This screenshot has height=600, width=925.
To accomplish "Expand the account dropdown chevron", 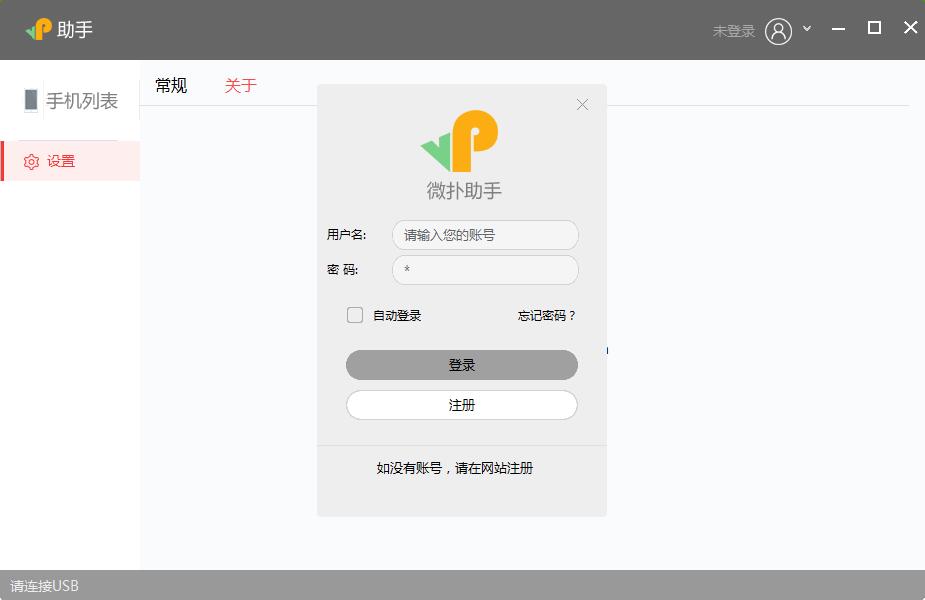I will point(806,28).
